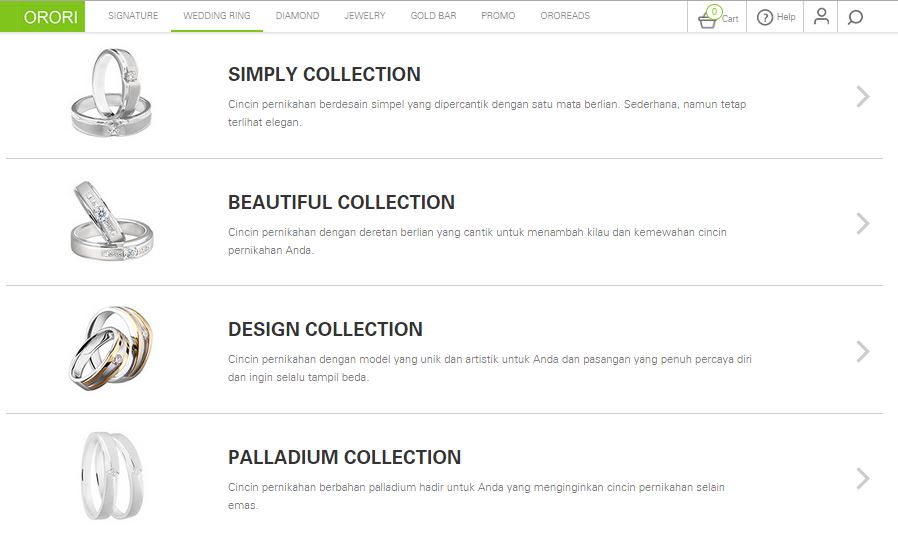Open the Design Collection heading
The height and width of the screenshot is (539, 898).
[x=325, y=329]
